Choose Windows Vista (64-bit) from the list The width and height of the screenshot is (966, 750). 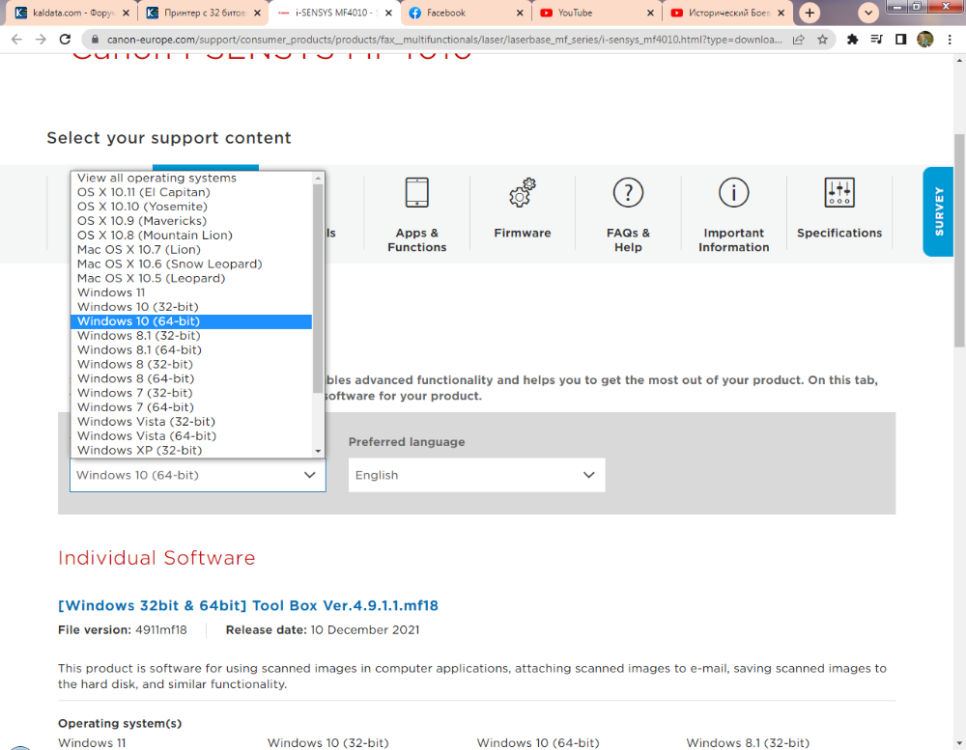[x=191, y=436]
